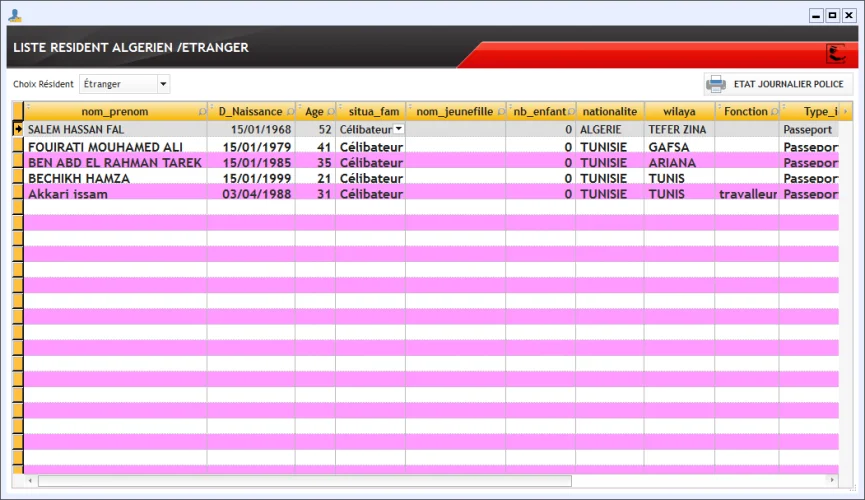865x500 pixels.
Task: Click the left arrow of horizontal scrollbar
Action: click(x=31, y=481)
